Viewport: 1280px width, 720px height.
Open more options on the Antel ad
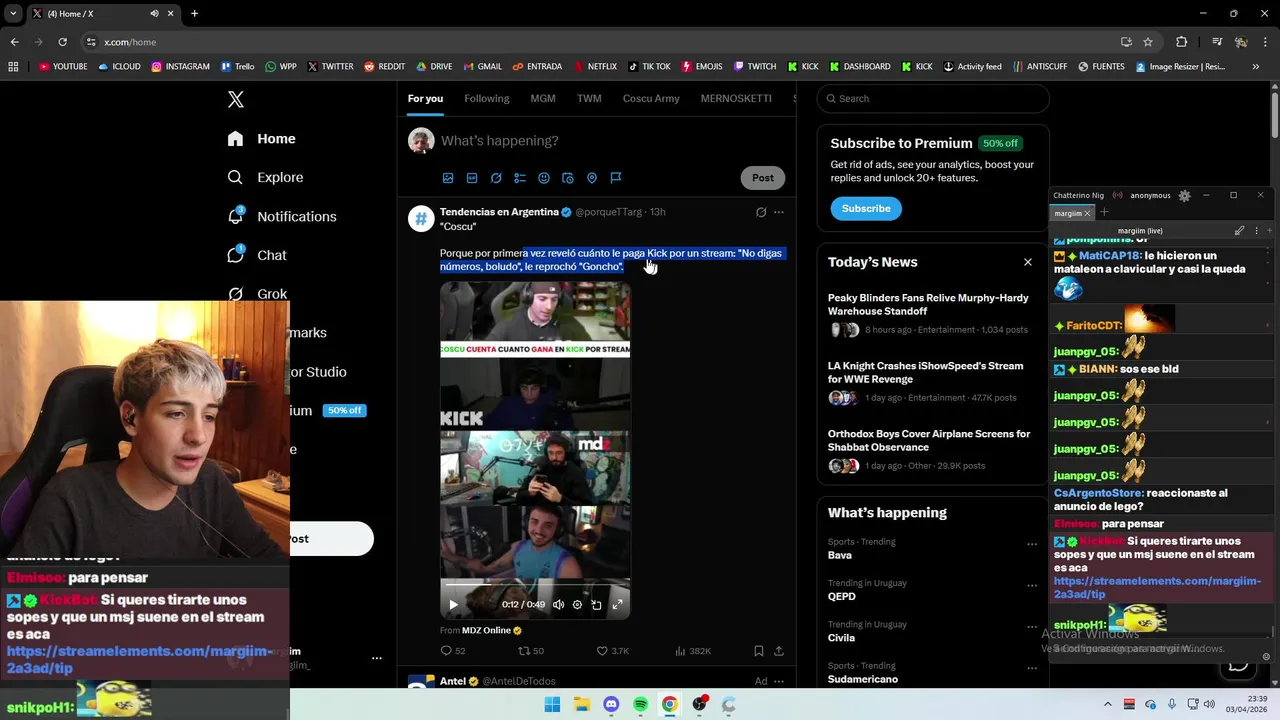pos(779,681)
